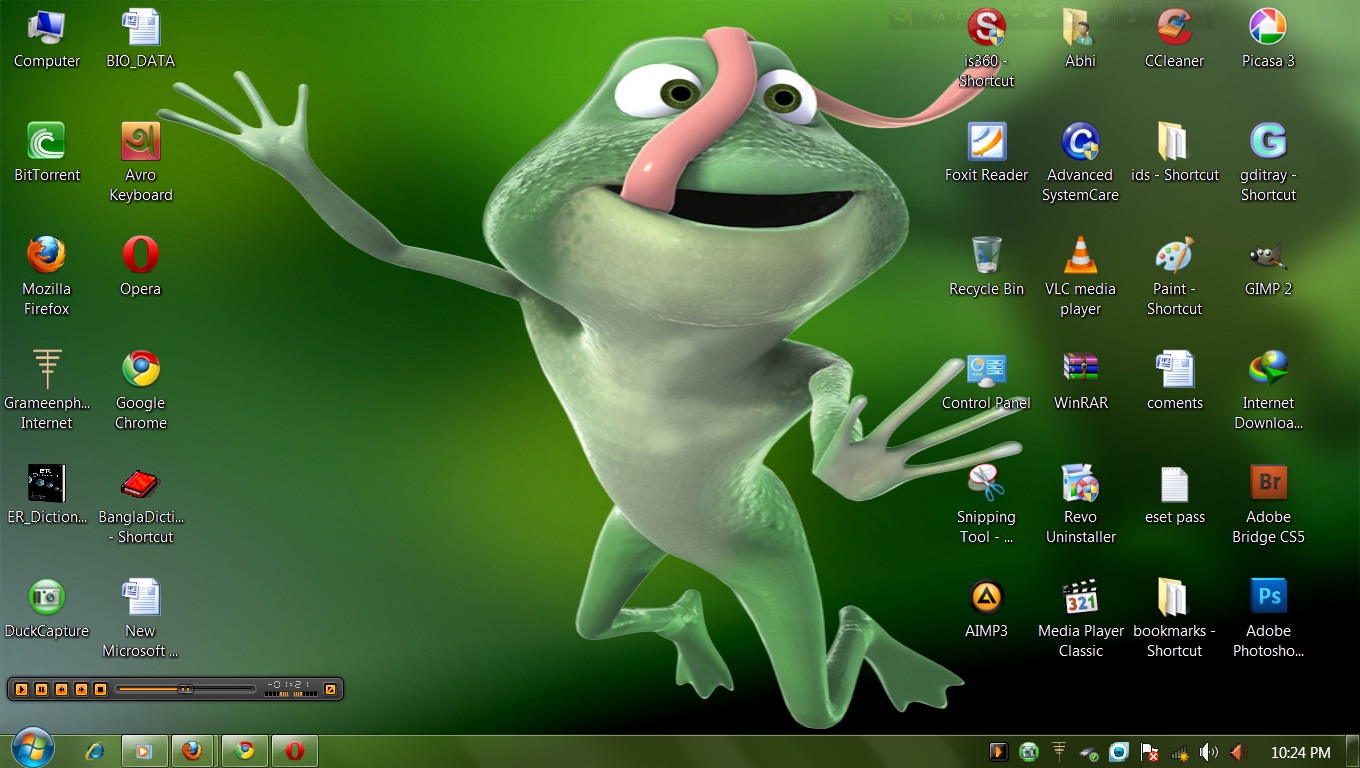Click the Advanced SystemCare icon
The width and height of the screenshot is (1360, 768).
click(1080, 163)
